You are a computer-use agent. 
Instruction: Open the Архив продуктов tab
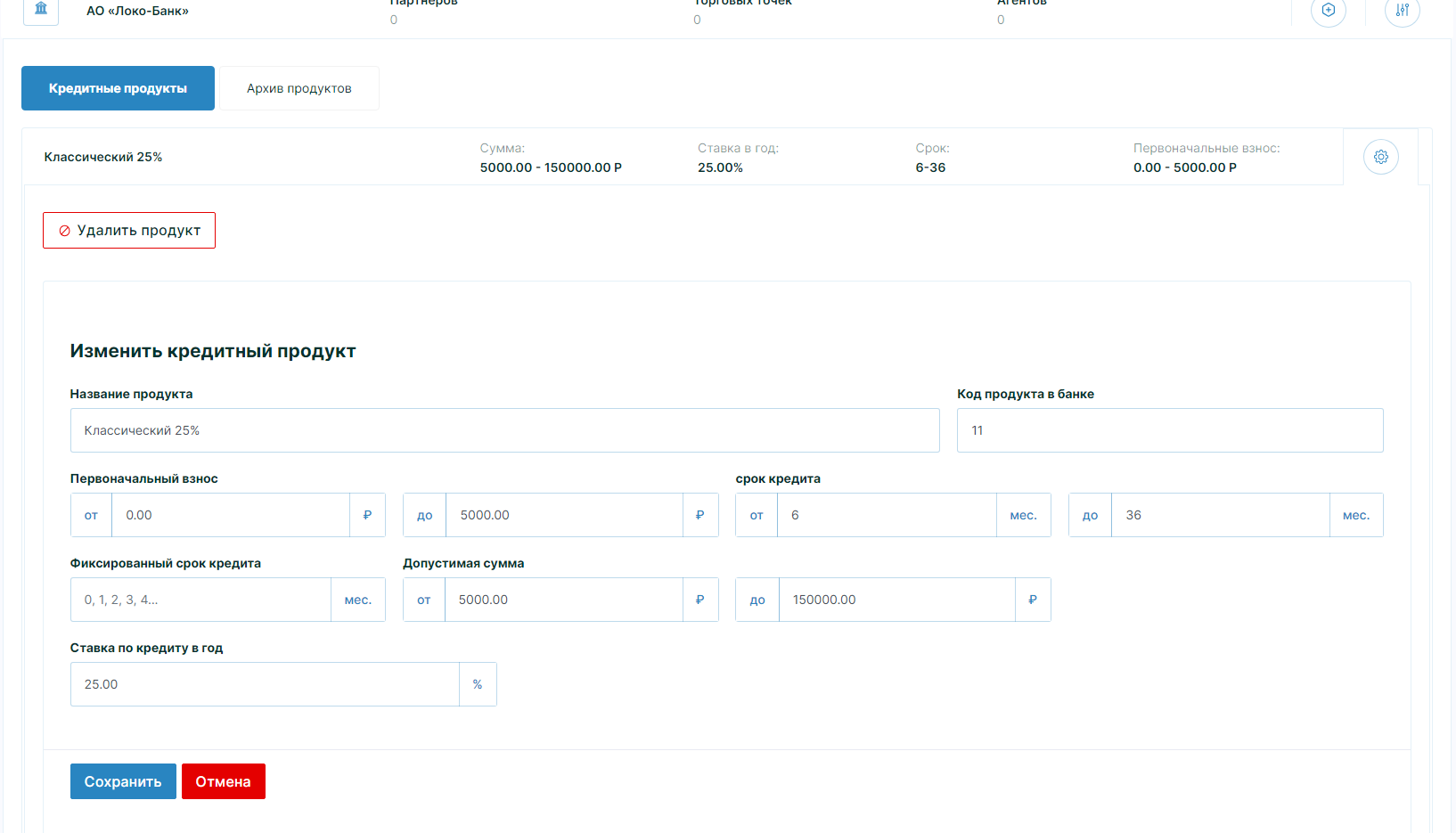tap(299, 88)
